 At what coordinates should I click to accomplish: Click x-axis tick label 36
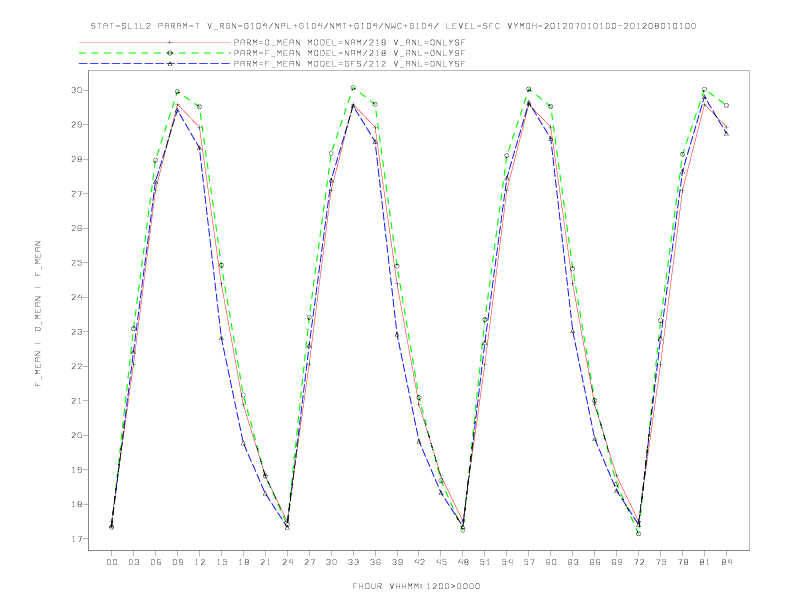[375, 562]
